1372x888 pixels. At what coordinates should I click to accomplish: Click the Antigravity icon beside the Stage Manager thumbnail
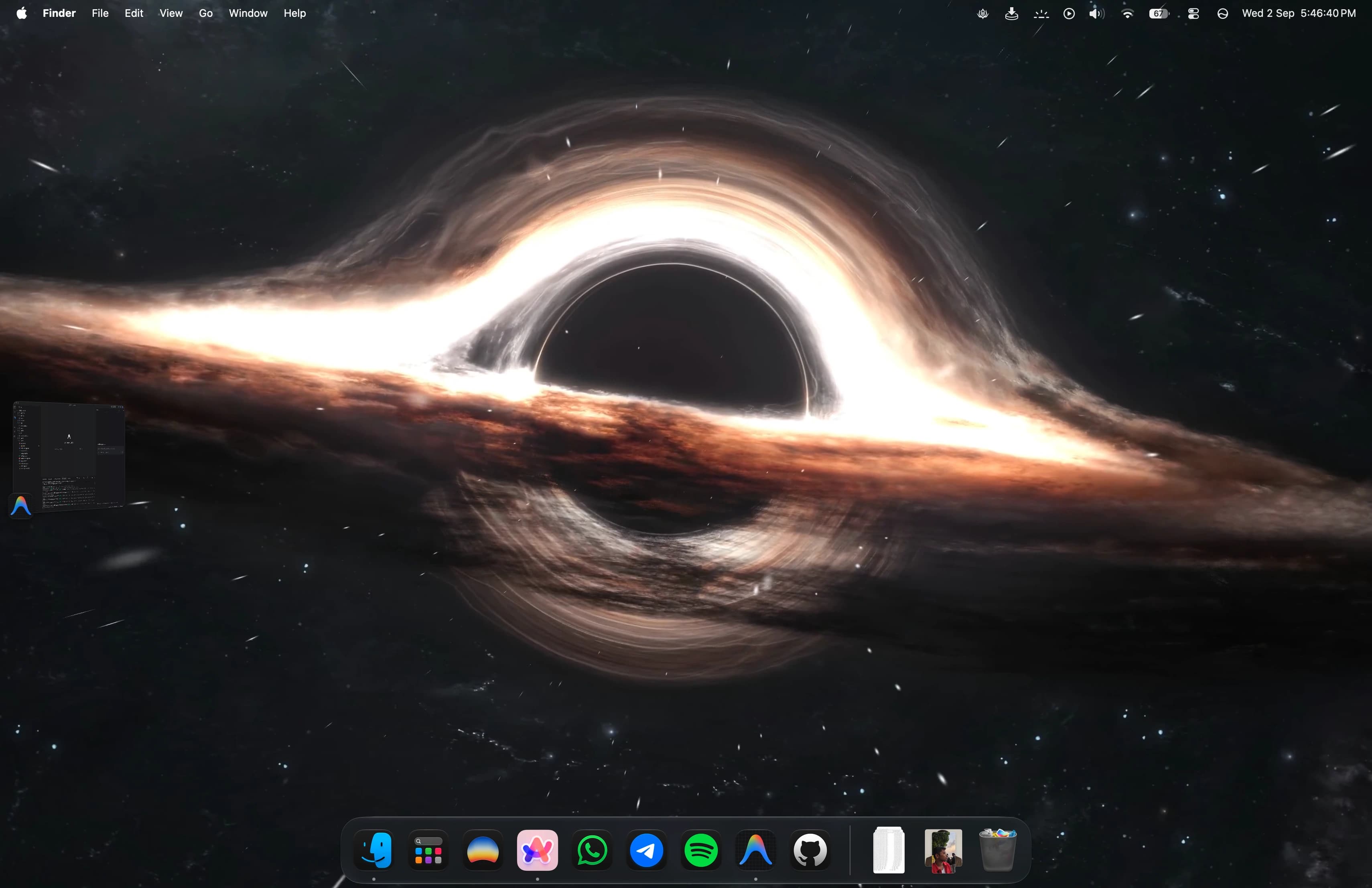[21, 505]
